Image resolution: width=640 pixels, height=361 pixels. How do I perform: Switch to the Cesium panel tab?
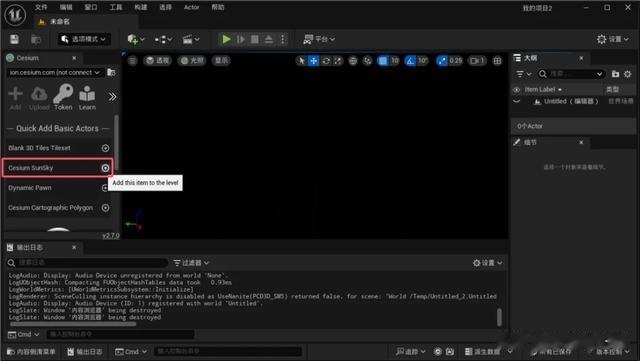click(x=27, y=58)
